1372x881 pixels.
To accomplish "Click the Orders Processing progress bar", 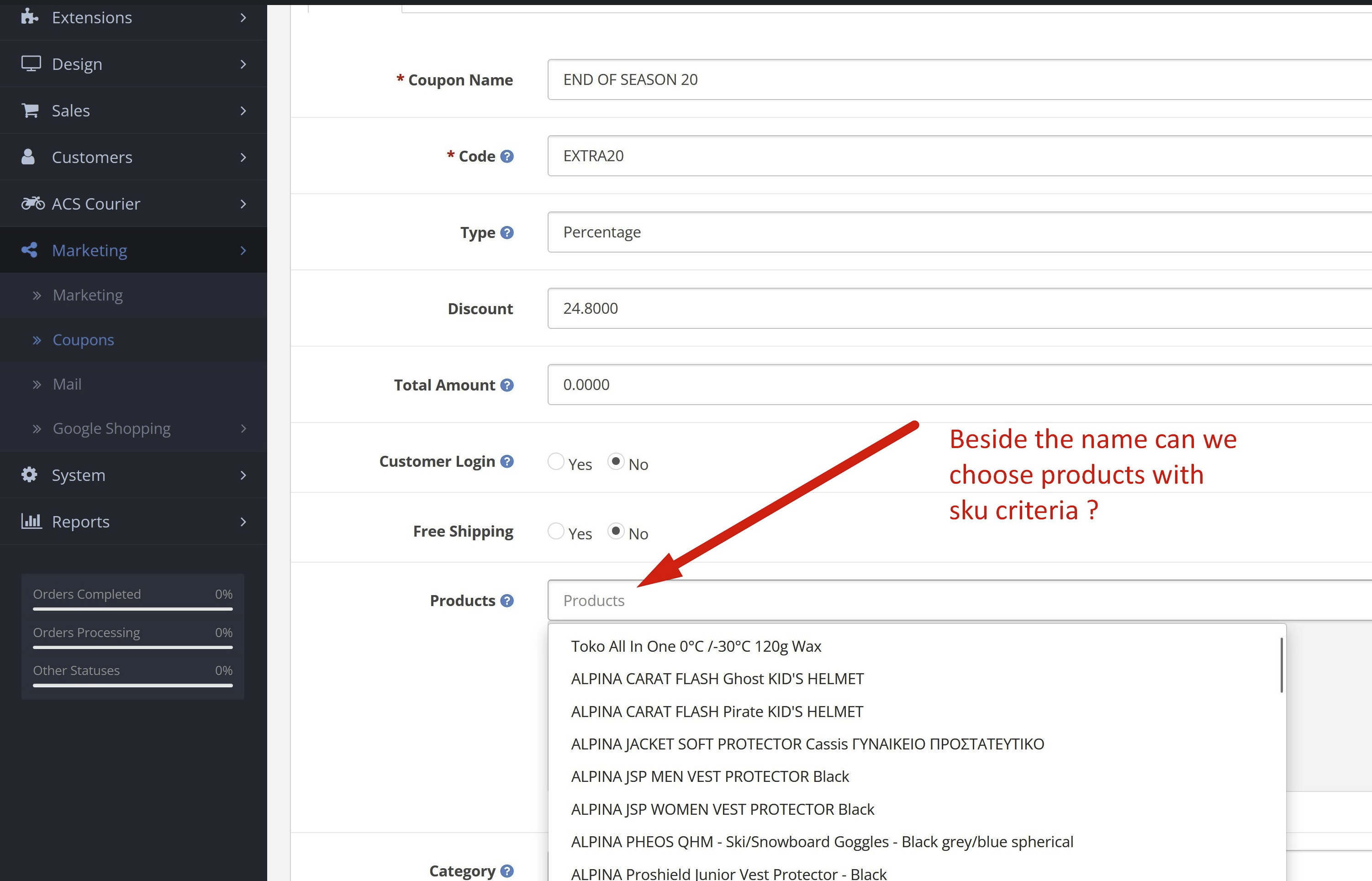I will 133,648.
